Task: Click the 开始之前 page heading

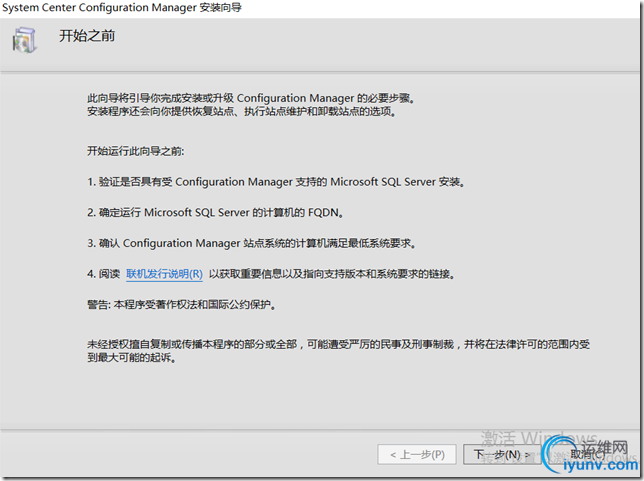Action: [x=88, y=36]
